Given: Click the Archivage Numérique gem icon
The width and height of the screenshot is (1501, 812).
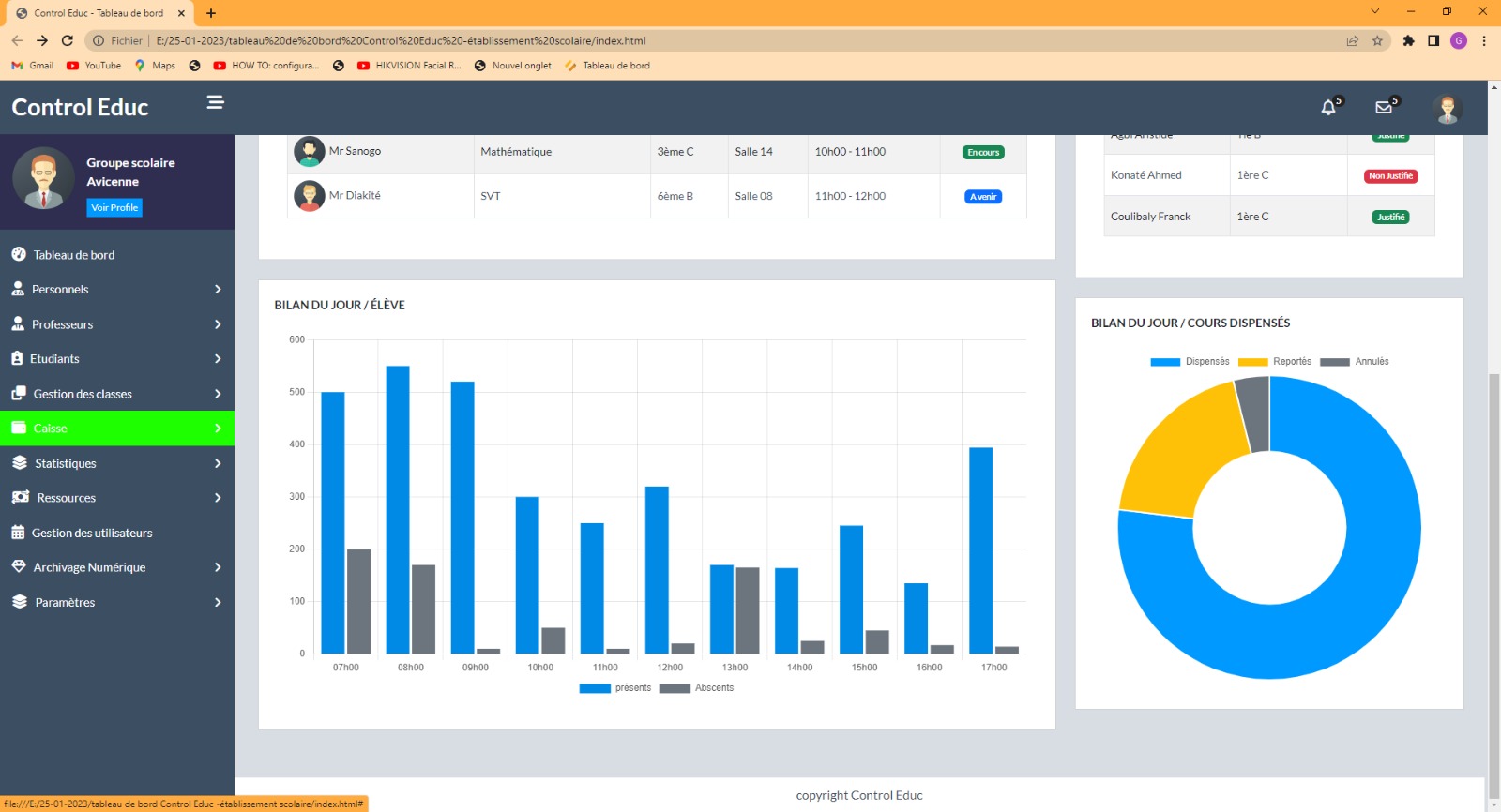Looking at the screenshot, I should [x=19, y=566].
